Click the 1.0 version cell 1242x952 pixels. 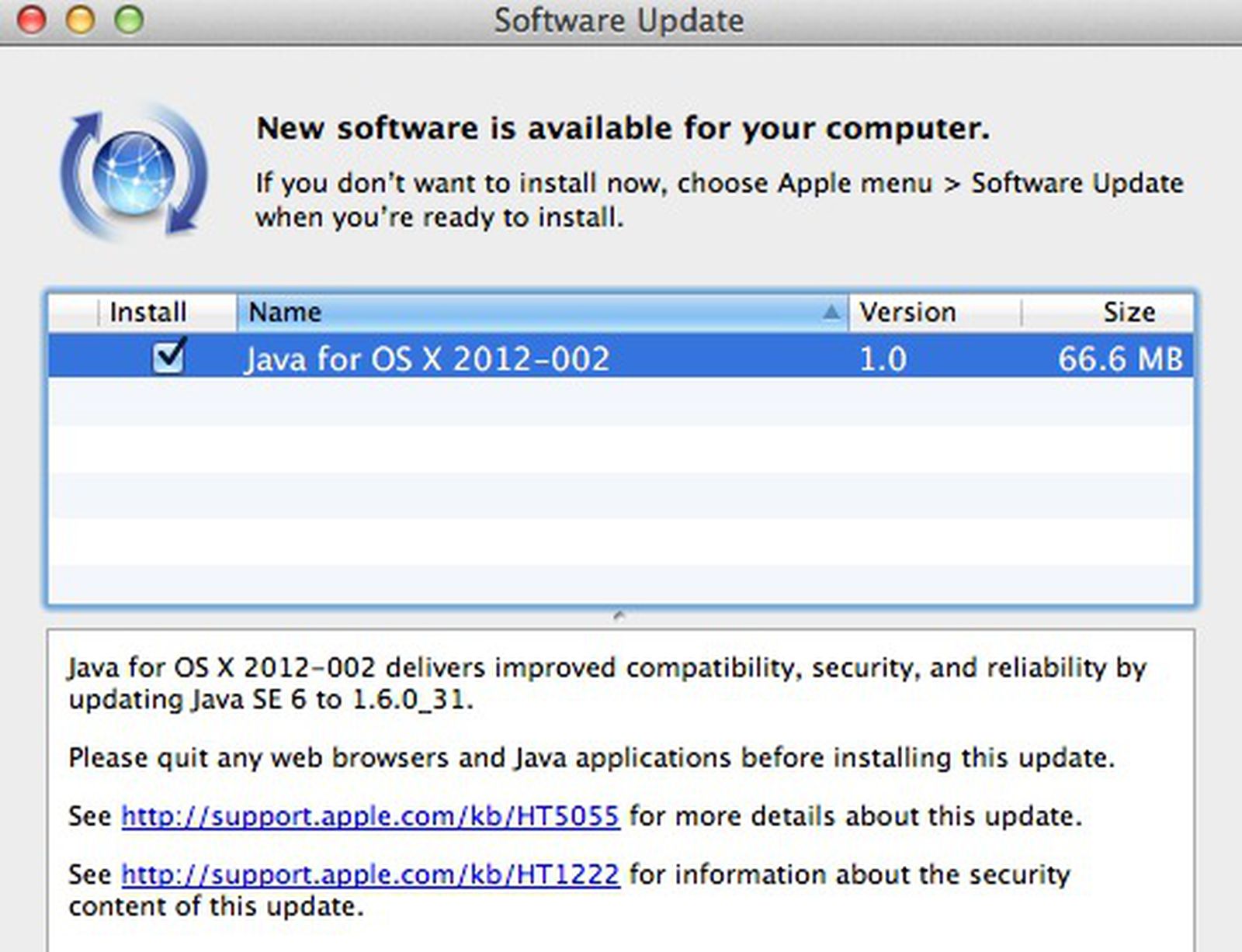coord(883,358)
